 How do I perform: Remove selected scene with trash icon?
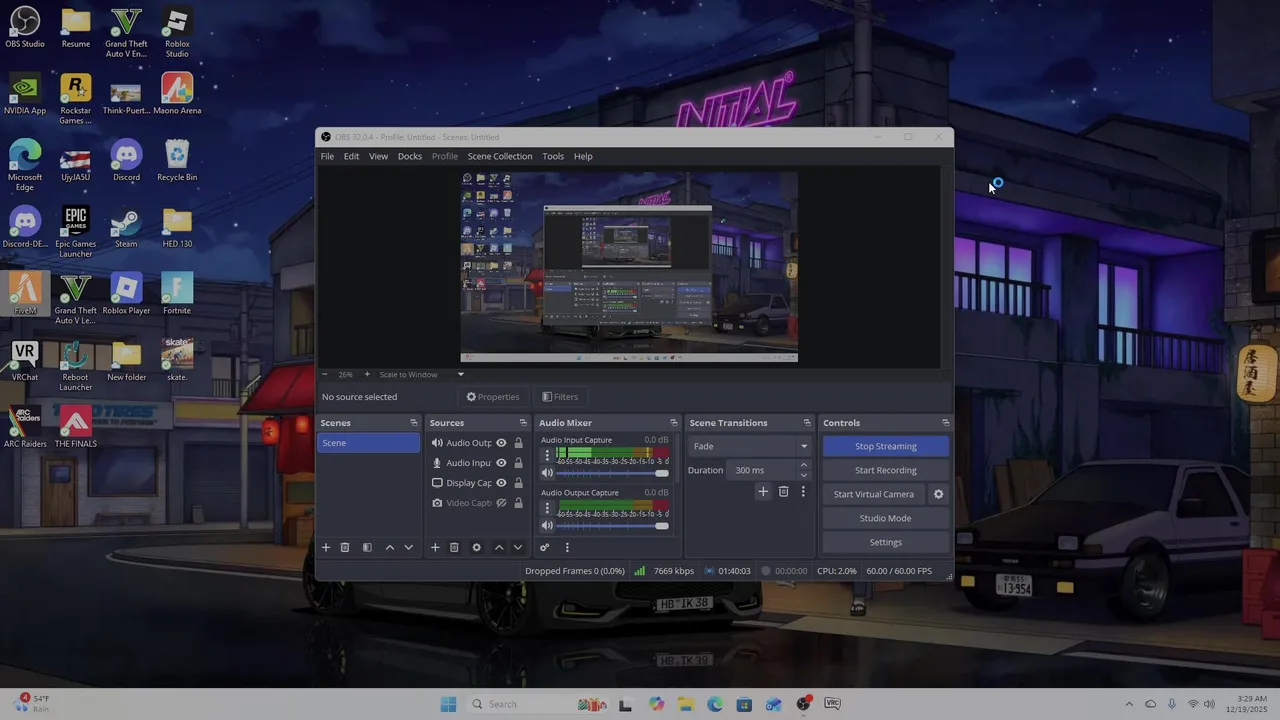pyautogui.click(x=345, y=548)
